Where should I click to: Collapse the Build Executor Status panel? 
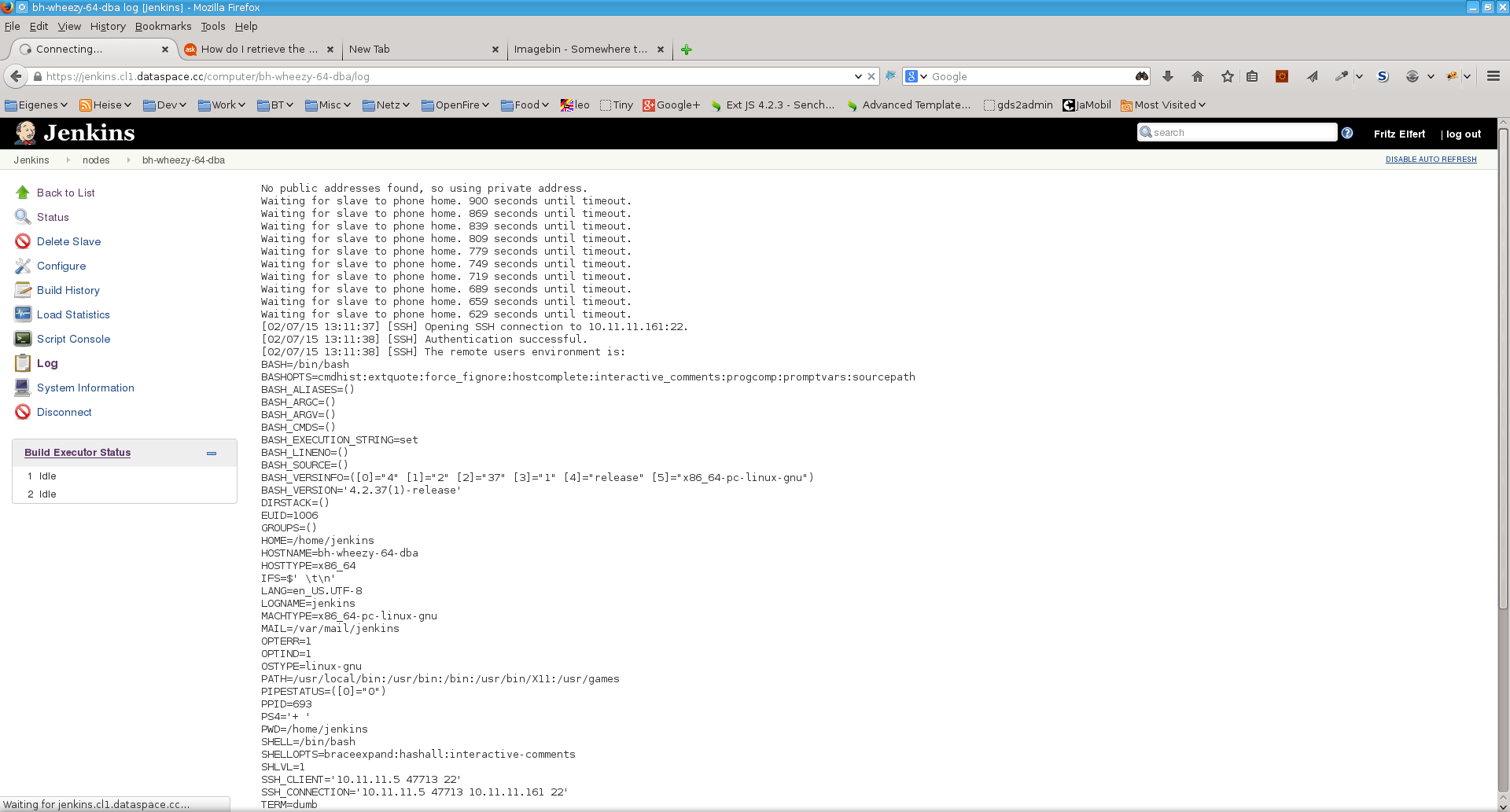[212, 454]
